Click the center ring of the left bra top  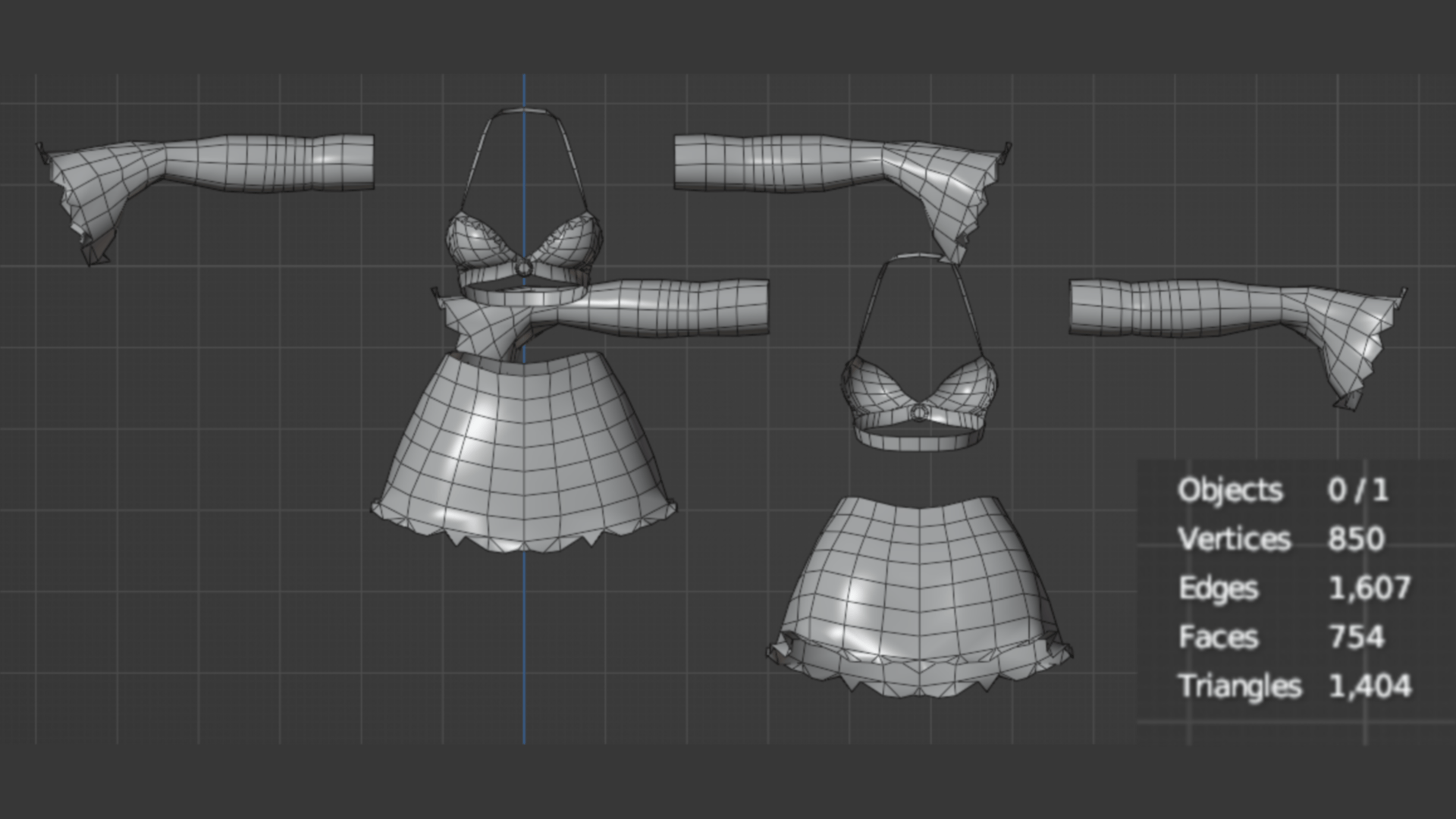524,268
